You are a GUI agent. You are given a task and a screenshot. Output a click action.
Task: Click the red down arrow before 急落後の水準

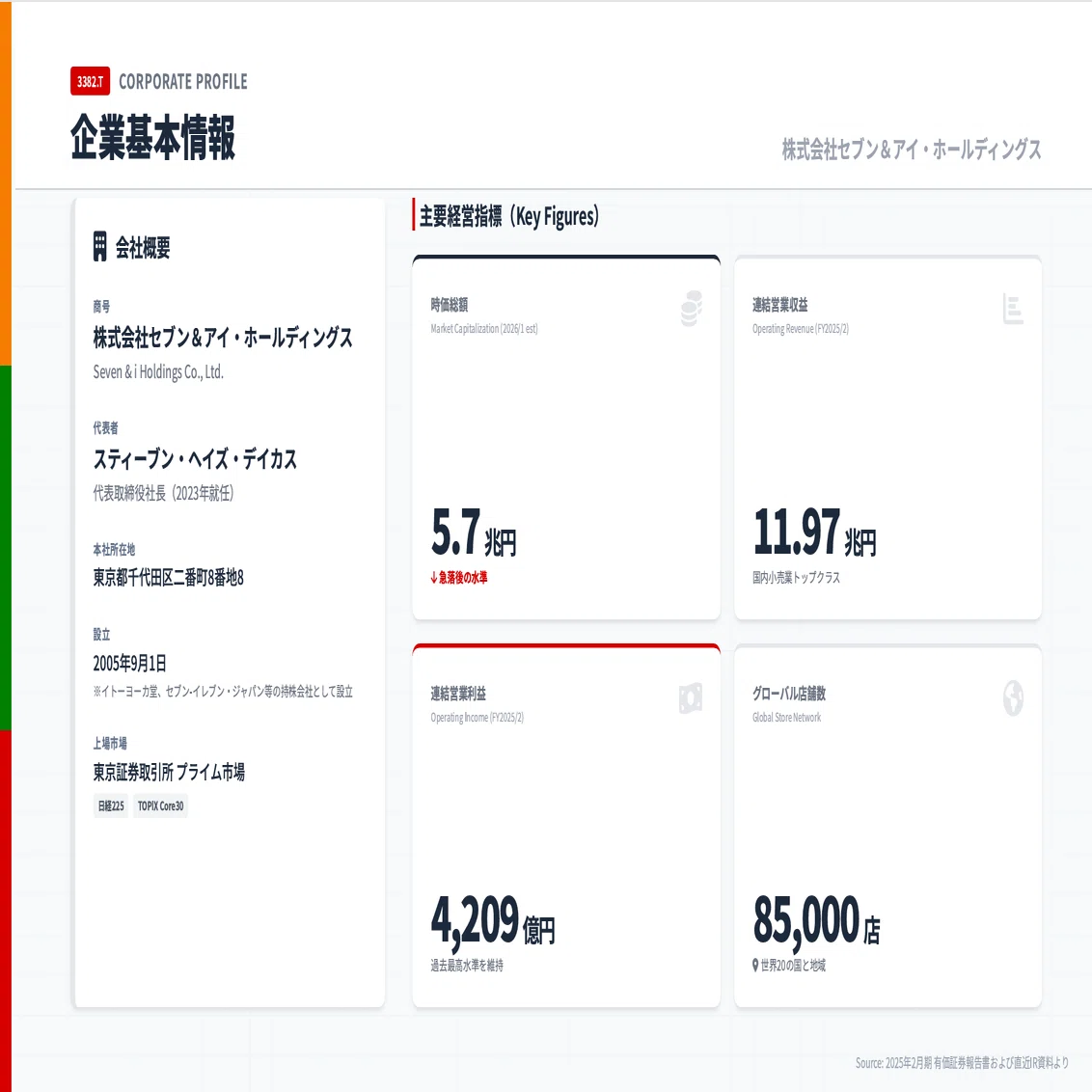(x=434, y=577)
